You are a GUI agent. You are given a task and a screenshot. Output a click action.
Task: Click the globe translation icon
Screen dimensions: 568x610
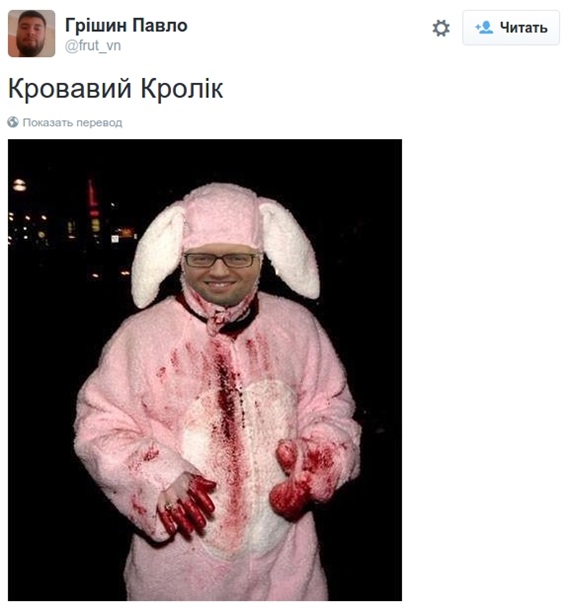pyautogui.click(x=13, y=122)
